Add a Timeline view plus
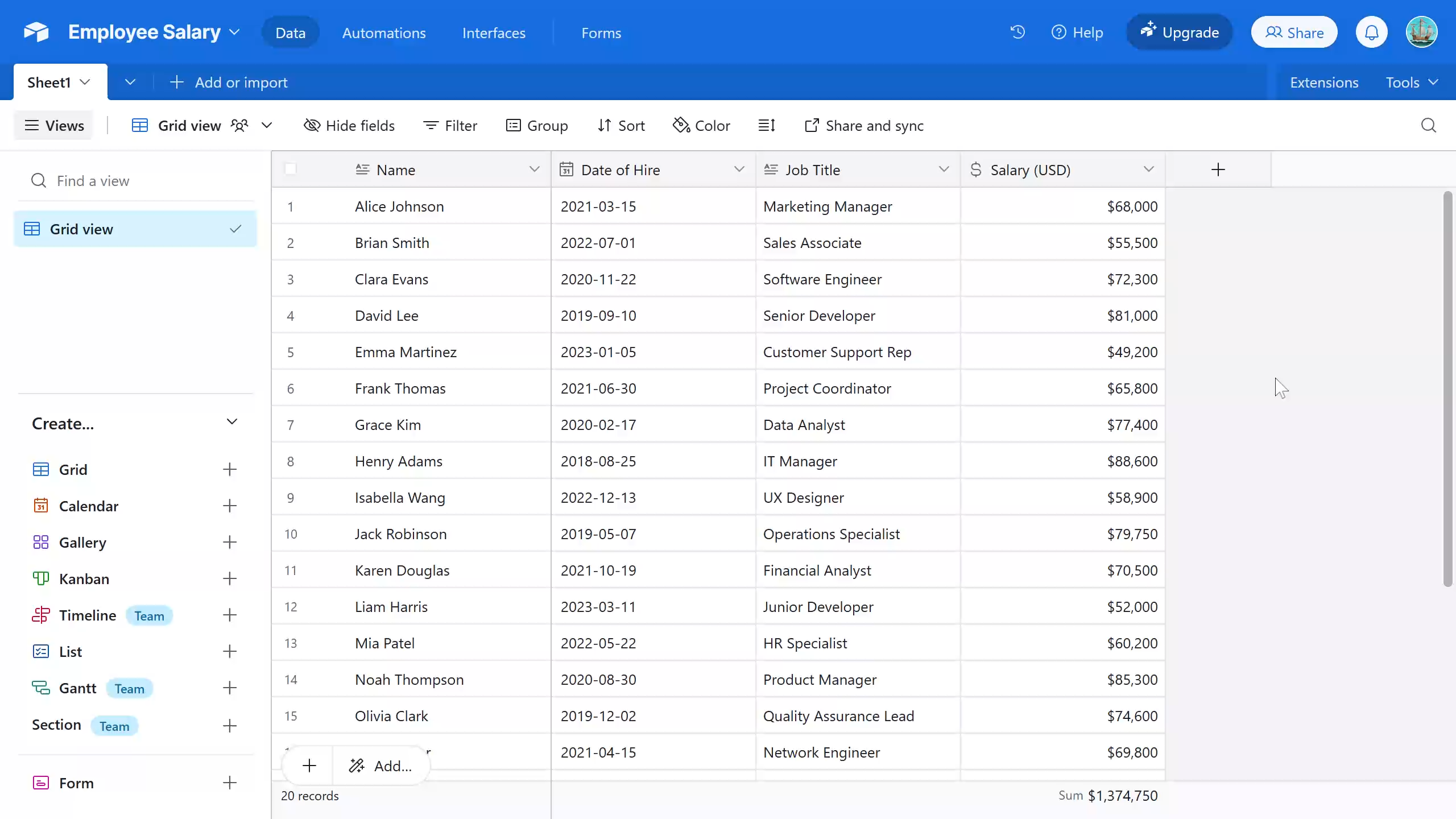Viewport: 1456px width, 819px height. click(x=229, y=615)
